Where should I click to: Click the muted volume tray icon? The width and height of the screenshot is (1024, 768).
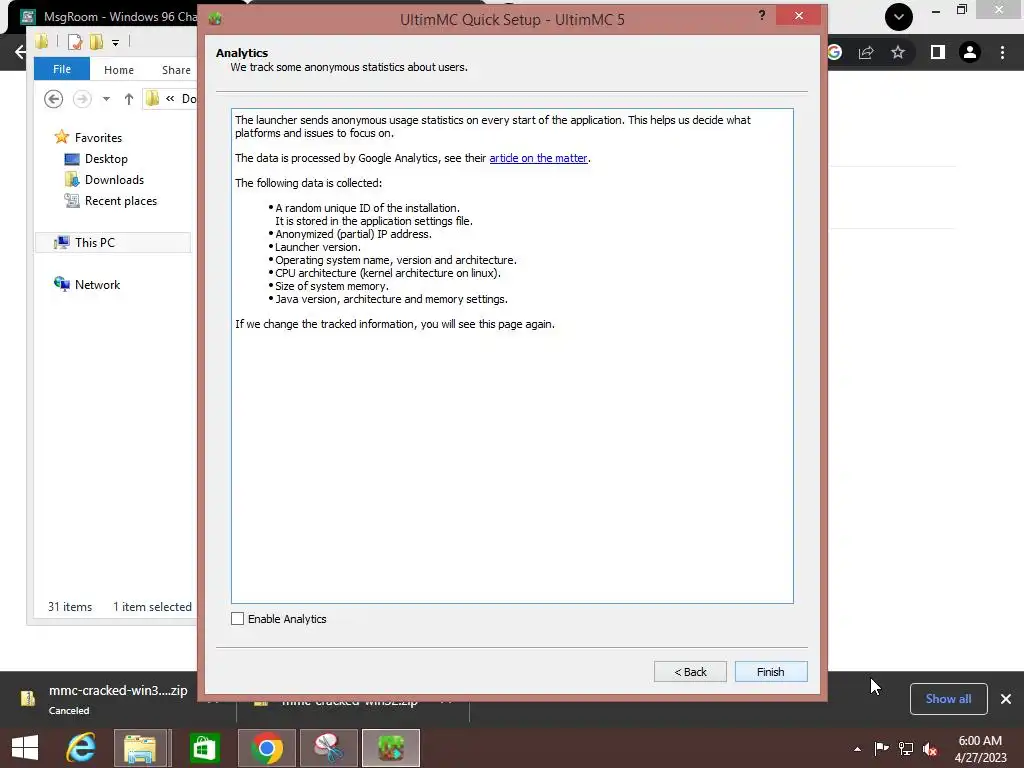point(930,748)
